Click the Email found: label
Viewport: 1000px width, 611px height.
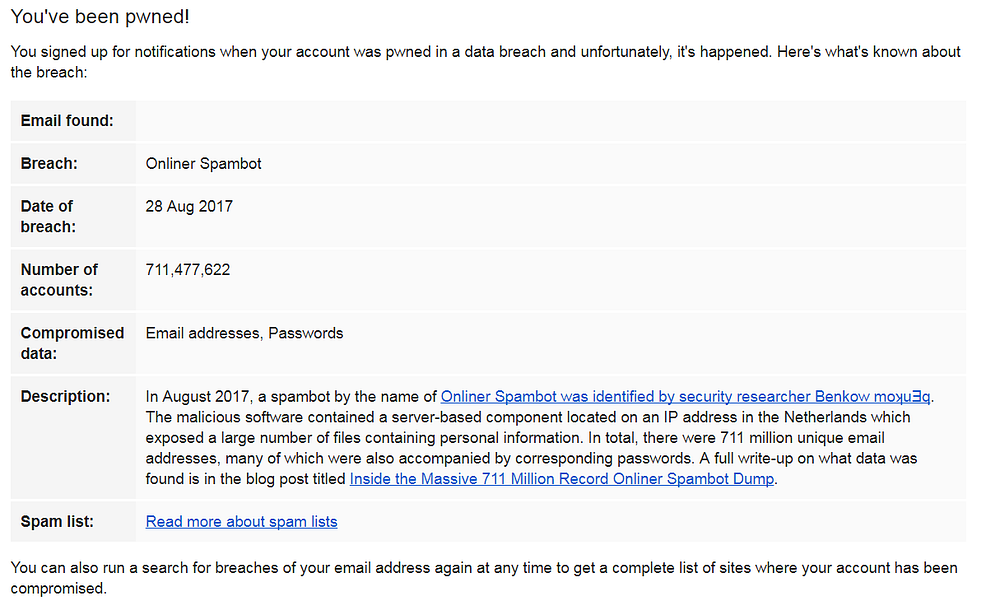67,121
